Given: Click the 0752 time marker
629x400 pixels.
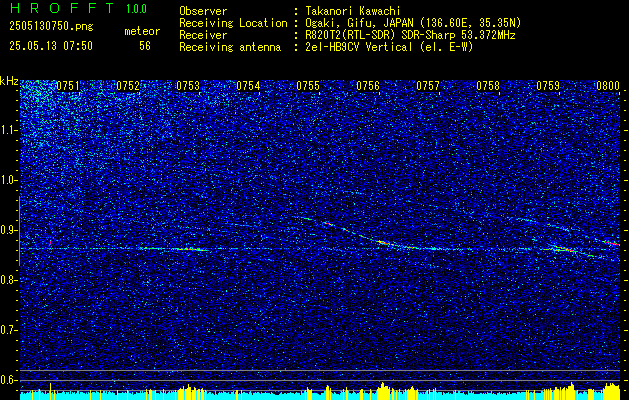Looking at the screenshot, I should click(x=128, y=86).
